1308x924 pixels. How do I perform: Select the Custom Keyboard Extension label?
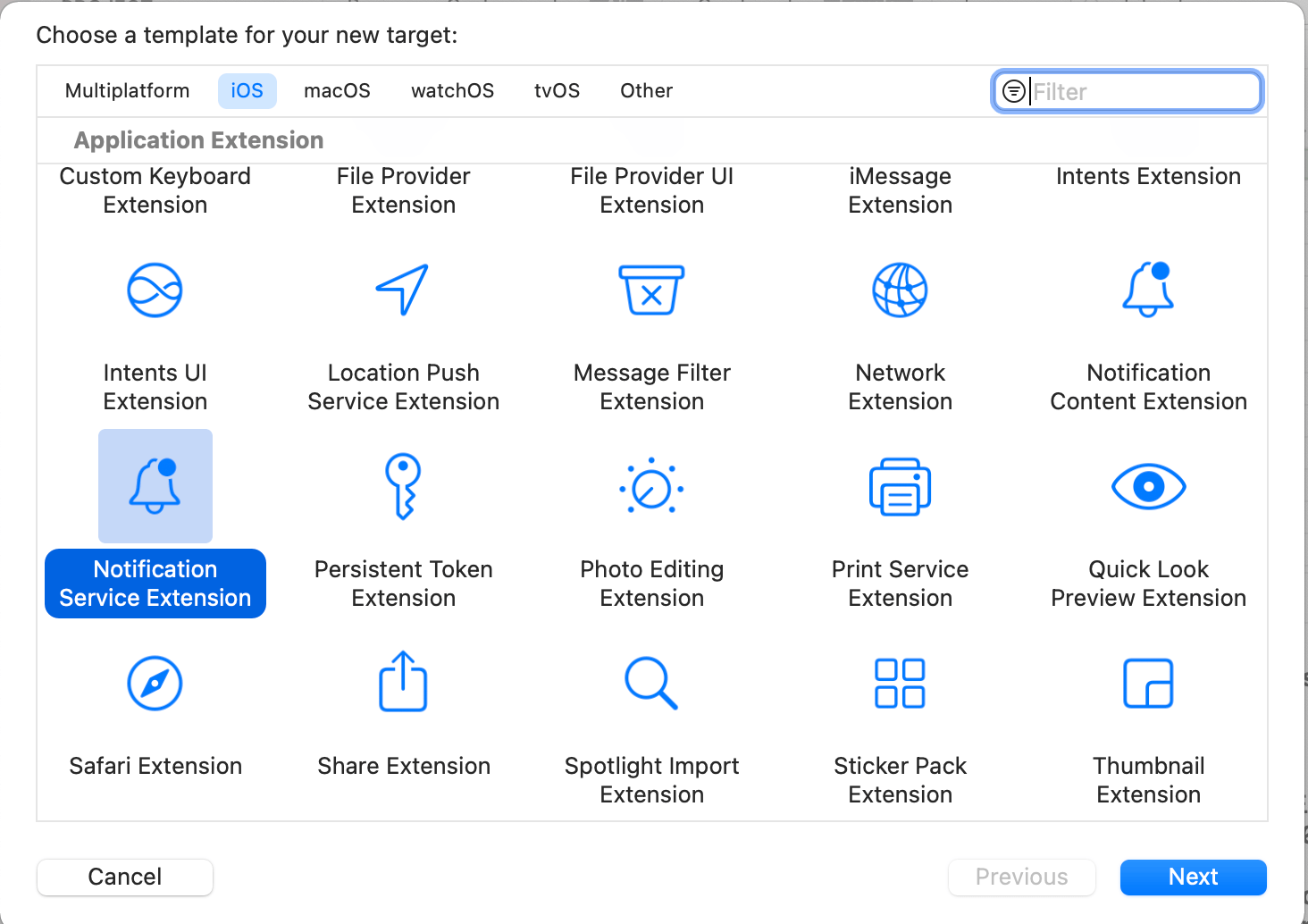[155, 190]
